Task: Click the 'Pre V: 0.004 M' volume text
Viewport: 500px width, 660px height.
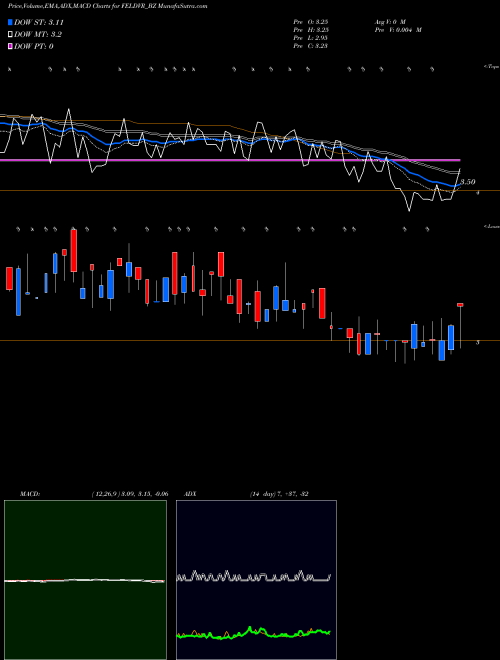Action: [398, 30]
